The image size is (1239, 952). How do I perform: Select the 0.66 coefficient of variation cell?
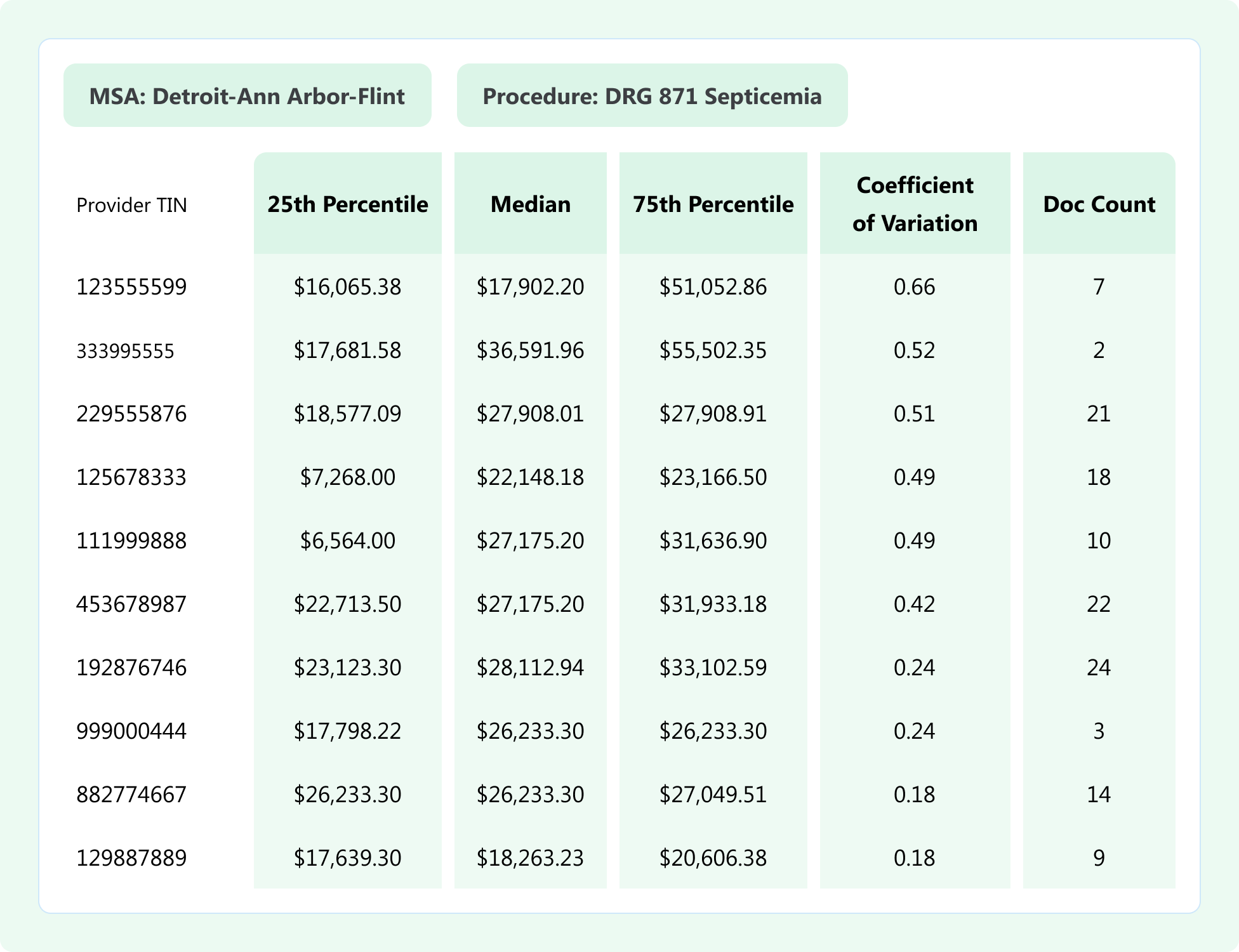pyautogui.click(x=914, y=287)
